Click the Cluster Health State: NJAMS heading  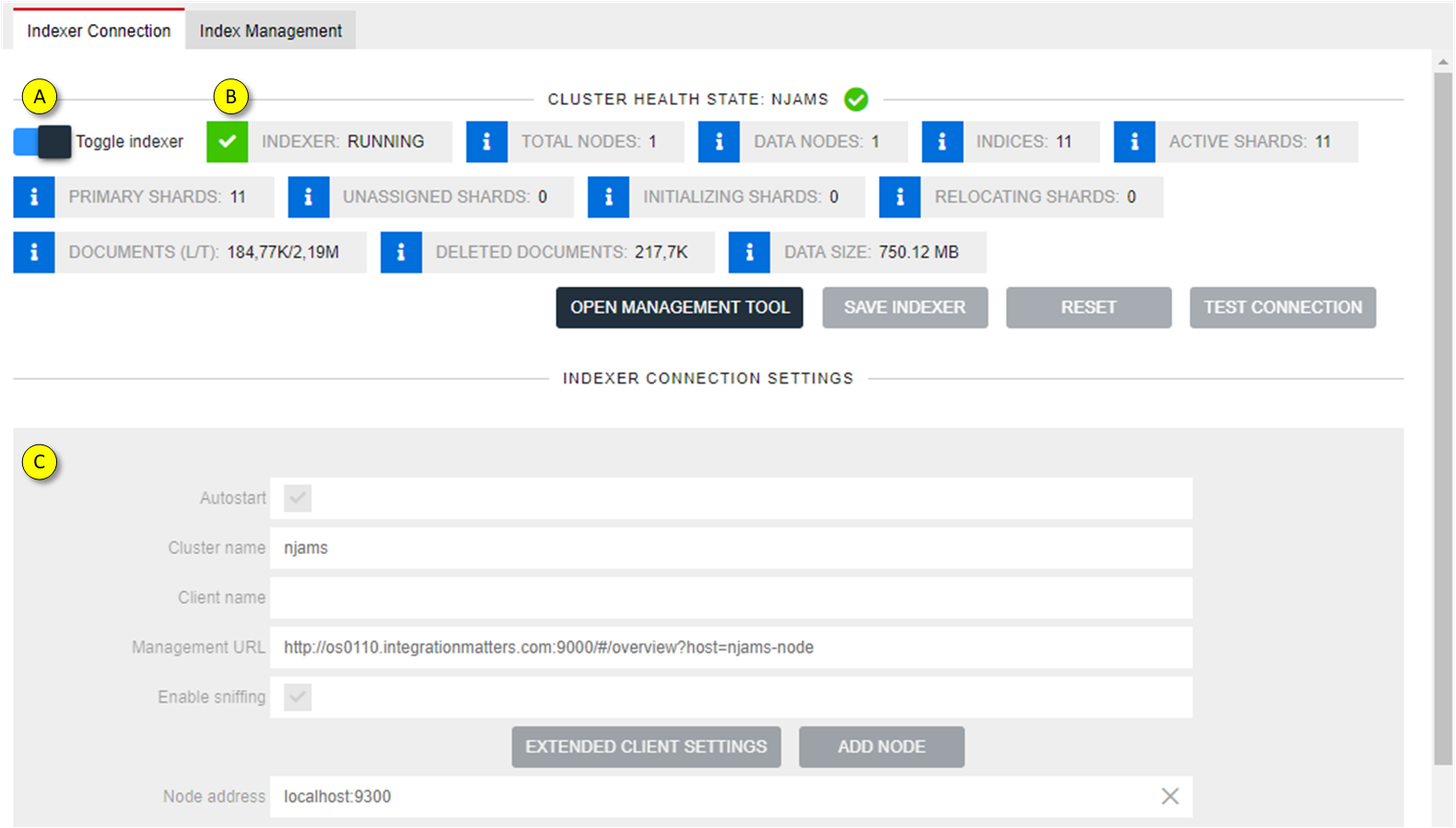687,100
